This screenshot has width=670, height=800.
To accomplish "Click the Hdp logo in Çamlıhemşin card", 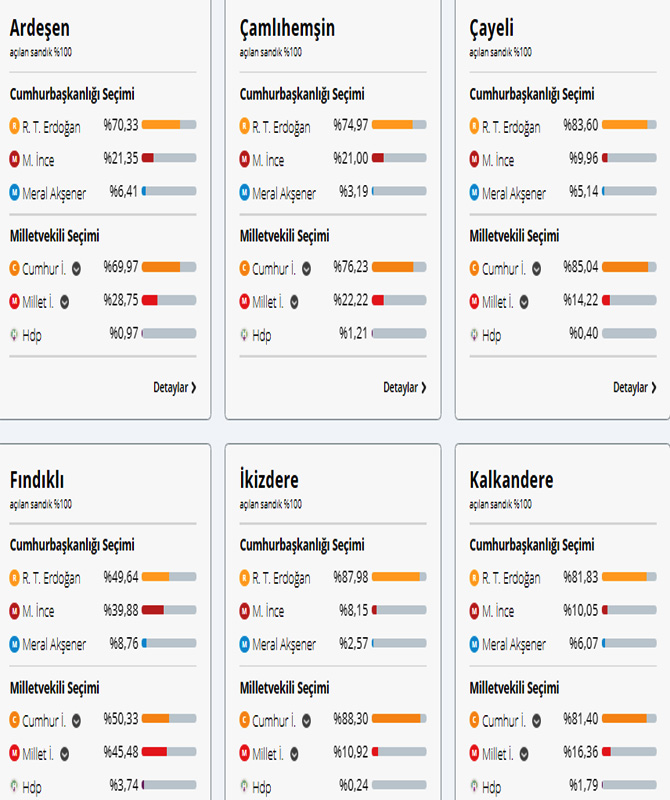I will pos(245,335).
